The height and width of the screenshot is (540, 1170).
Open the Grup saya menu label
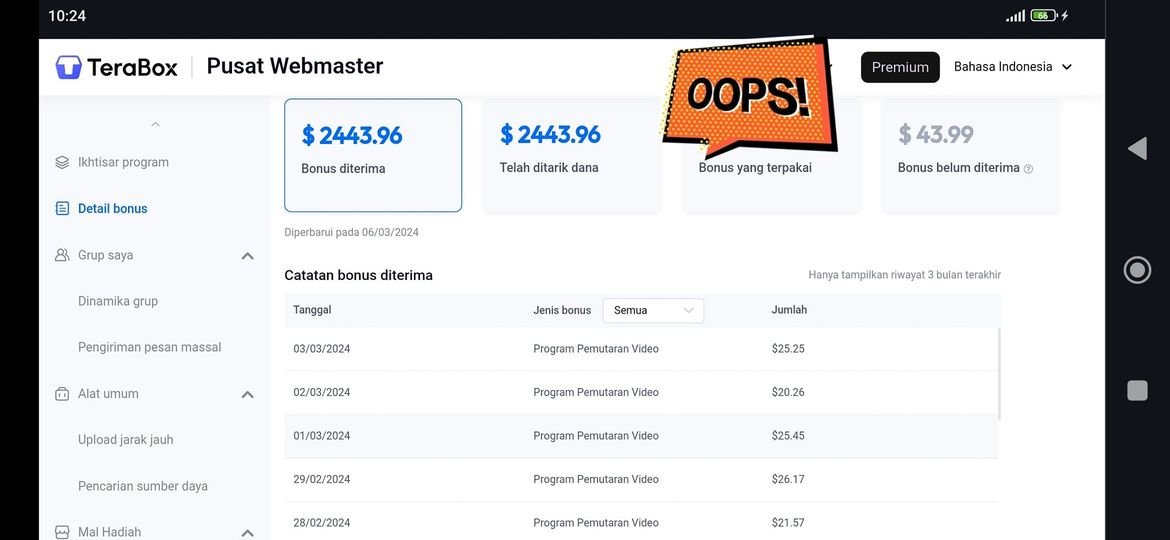click(x=105, y=255)
